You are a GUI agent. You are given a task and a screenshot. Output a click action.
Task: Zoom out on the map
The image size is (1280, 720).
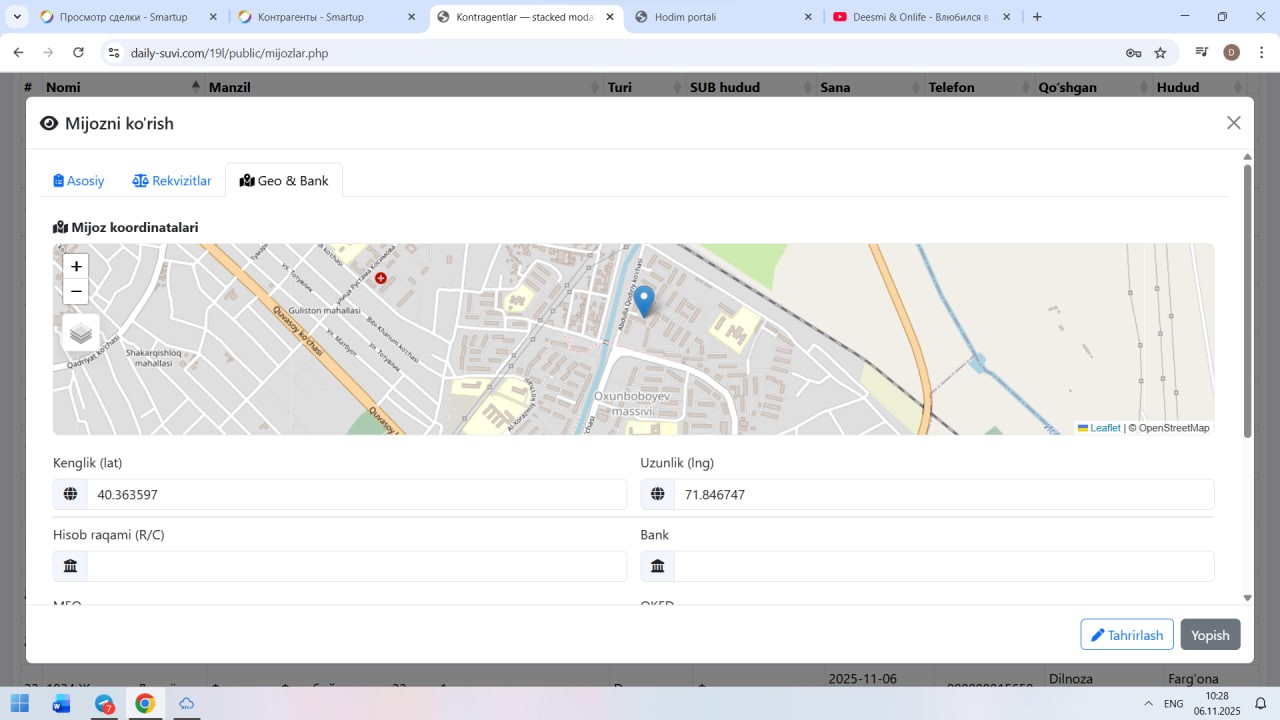[x=76, y=292]
